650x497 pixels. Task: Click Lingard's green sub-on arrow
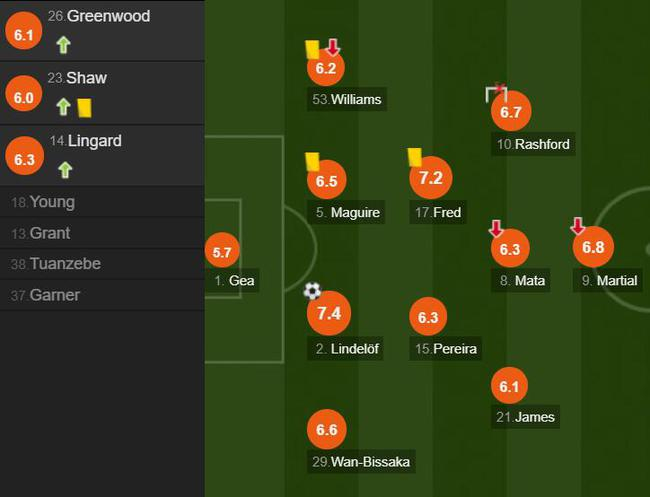click(65, 170)
